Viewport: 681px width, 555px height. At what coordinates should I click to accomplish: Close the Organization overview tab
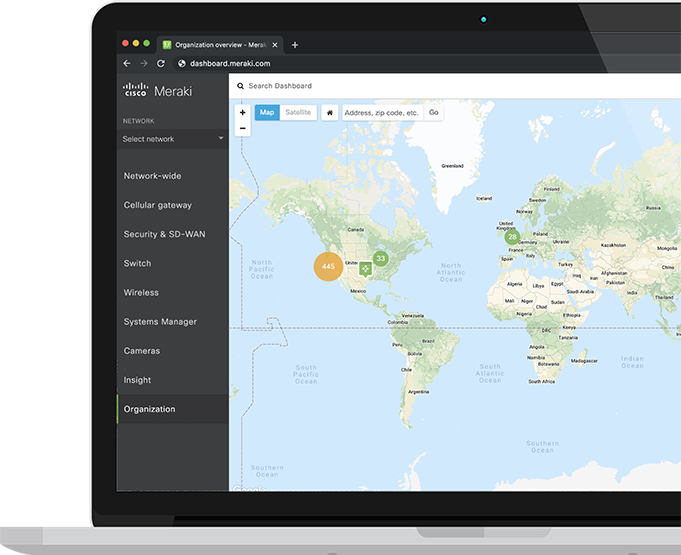275,45
